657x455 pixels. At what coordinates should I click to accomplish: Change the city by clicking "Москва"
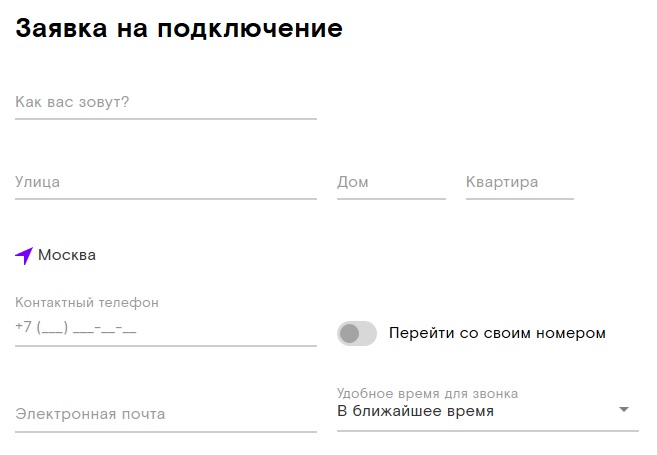(x=67, y=255)
